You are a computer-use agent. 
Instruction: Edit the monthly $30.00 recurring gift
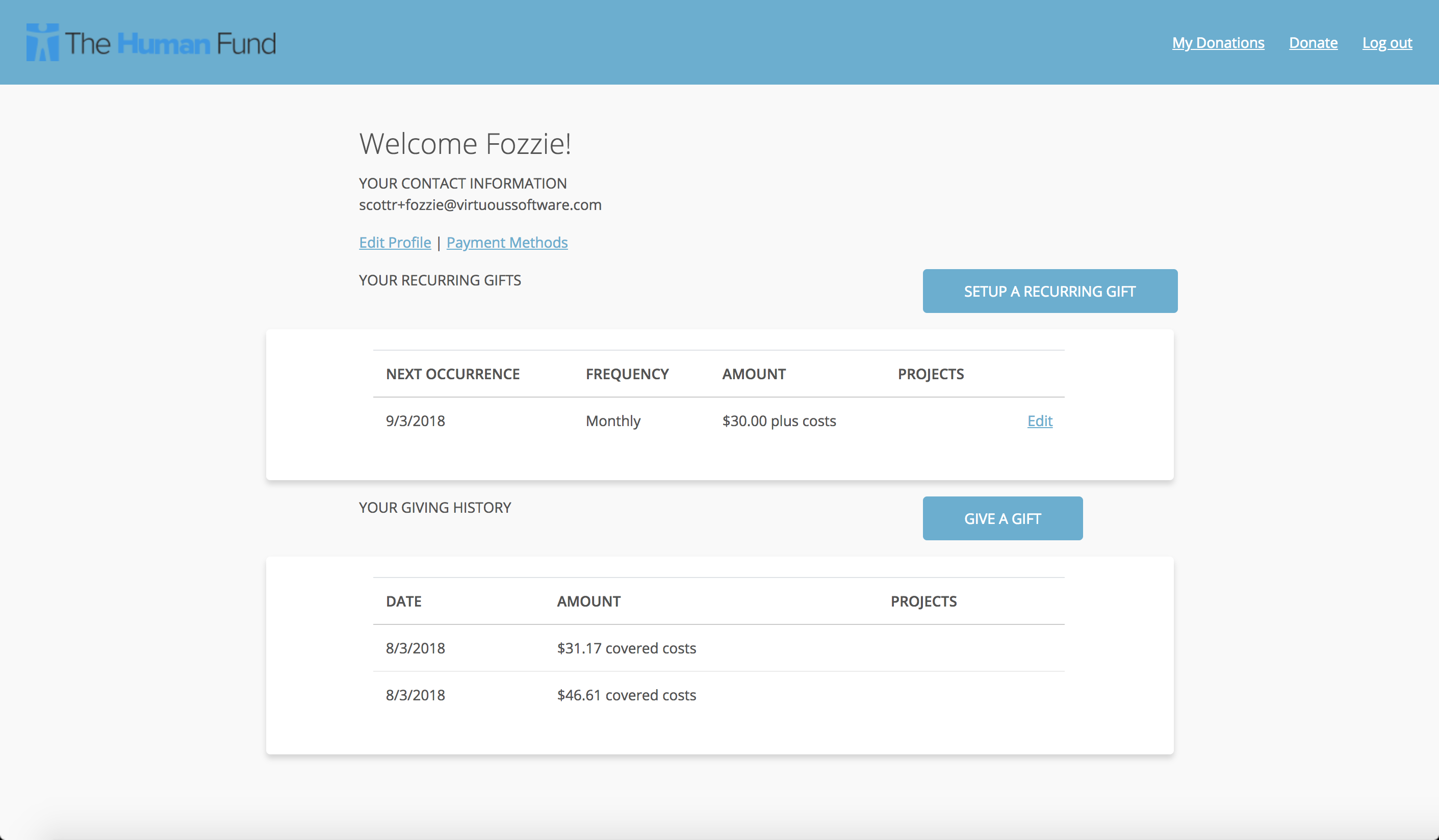tap(1039, 421)
